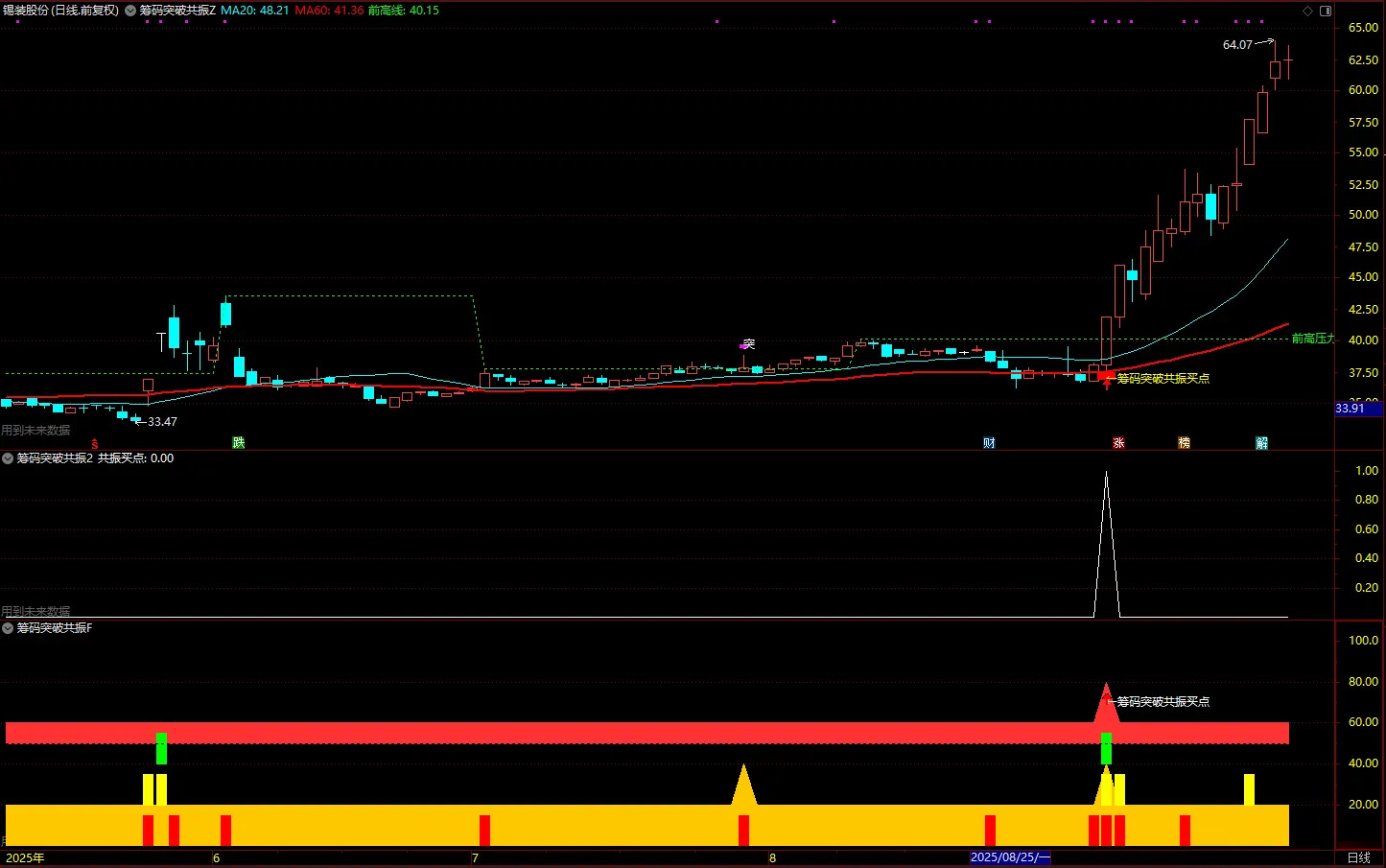Click the 锡装股份 stock title
1386x868 pixels.
26,11
